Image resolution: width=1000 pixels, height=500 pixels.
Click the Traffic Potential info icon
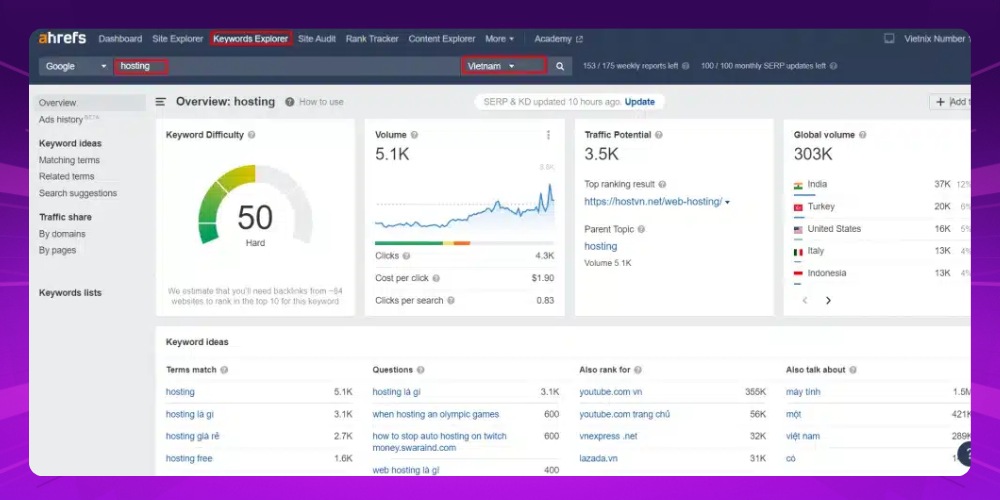(659, 135)
